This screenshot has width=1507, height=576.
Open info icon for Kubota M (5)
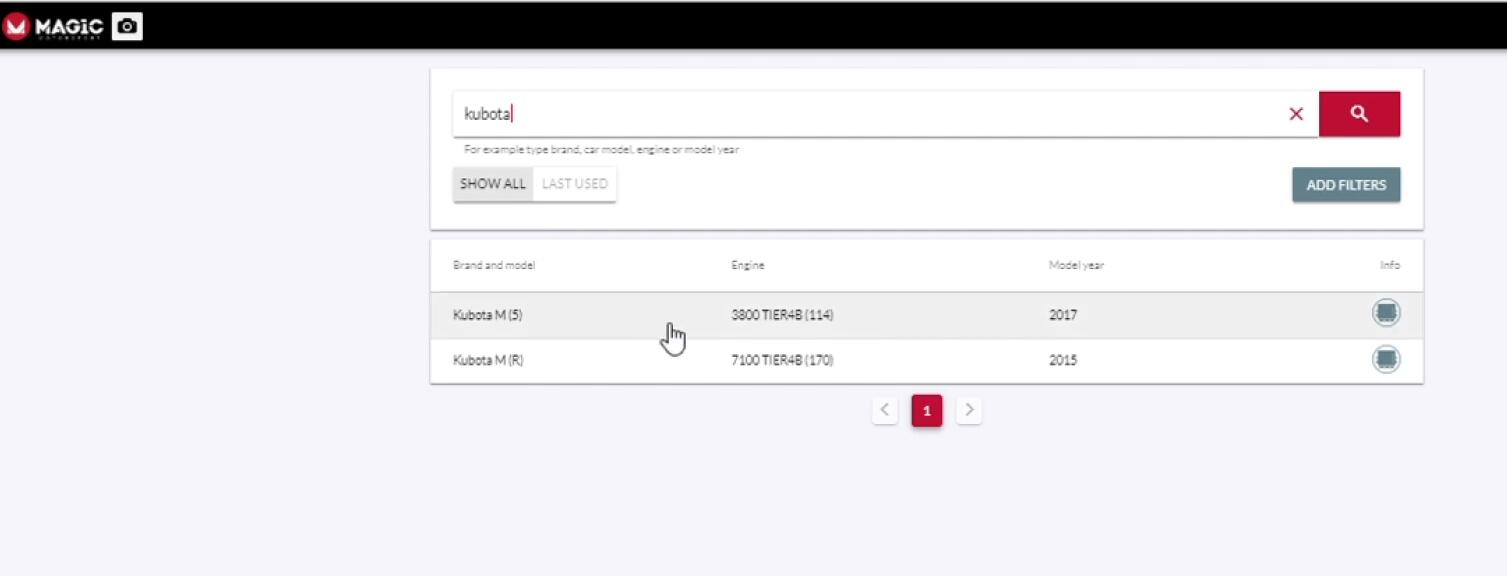1386,313
